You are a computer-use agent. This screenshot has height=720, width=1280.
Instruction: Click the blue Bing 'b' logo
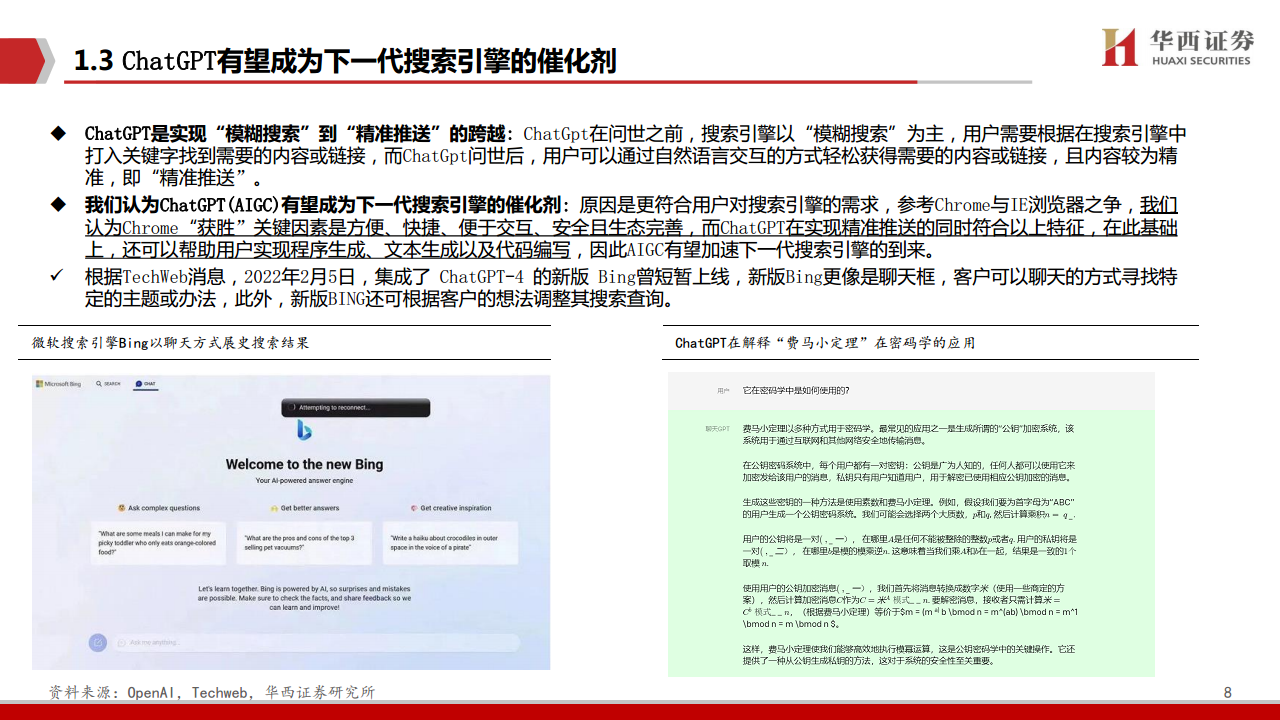coord(304,431)
